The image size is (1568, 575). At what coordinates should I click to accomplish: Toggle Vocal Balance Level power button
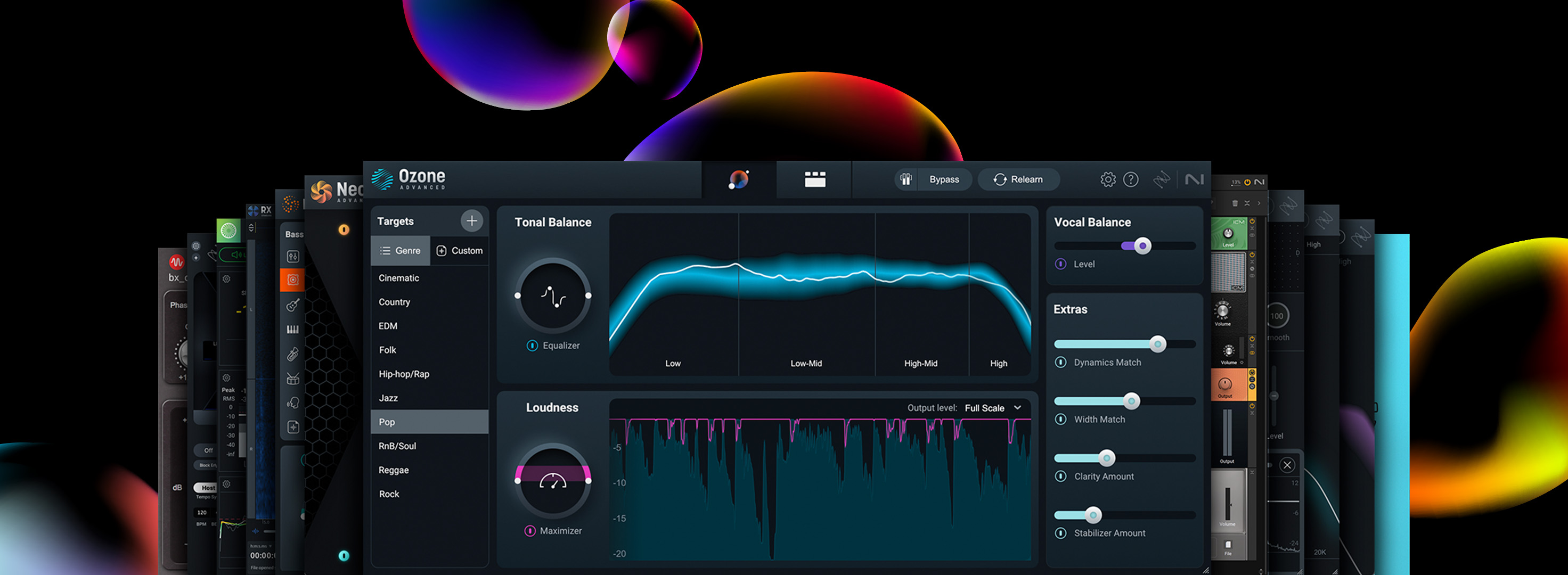[1060, 264]
